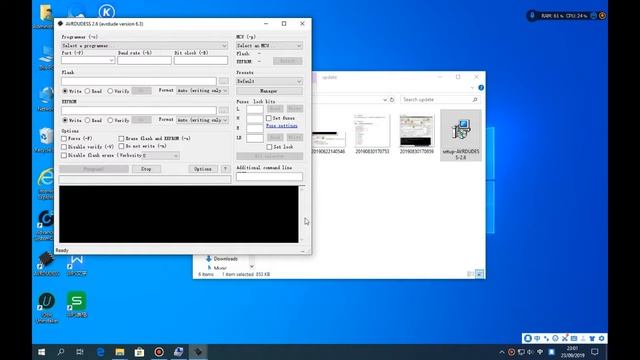This screenshot has width=640, height=360.
Task: Open the Windows Start menu
Action: point(42,352)
